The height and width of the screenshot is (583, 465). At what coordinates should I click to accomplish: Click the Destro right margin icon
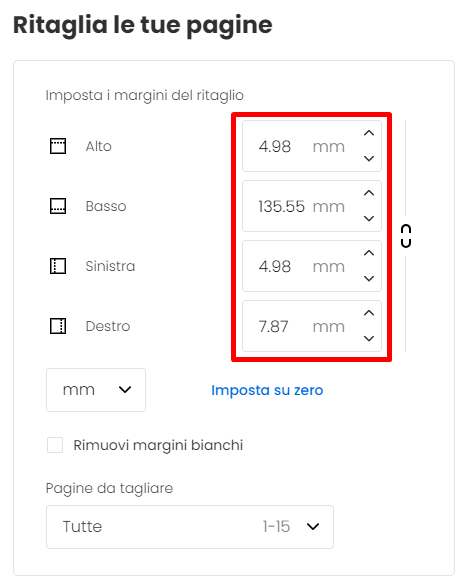(58, 326)
